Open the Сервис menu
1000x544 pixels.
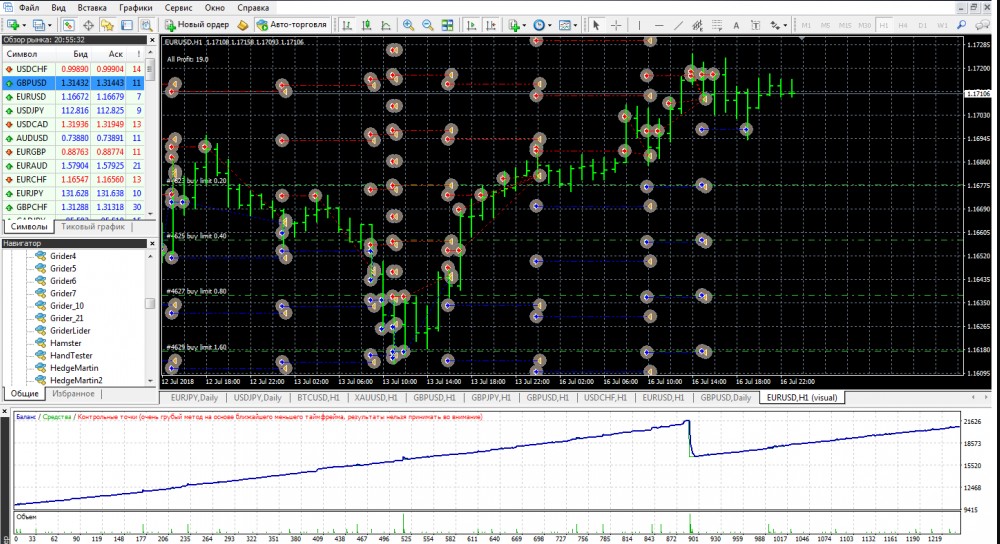[x=178, y=8]
